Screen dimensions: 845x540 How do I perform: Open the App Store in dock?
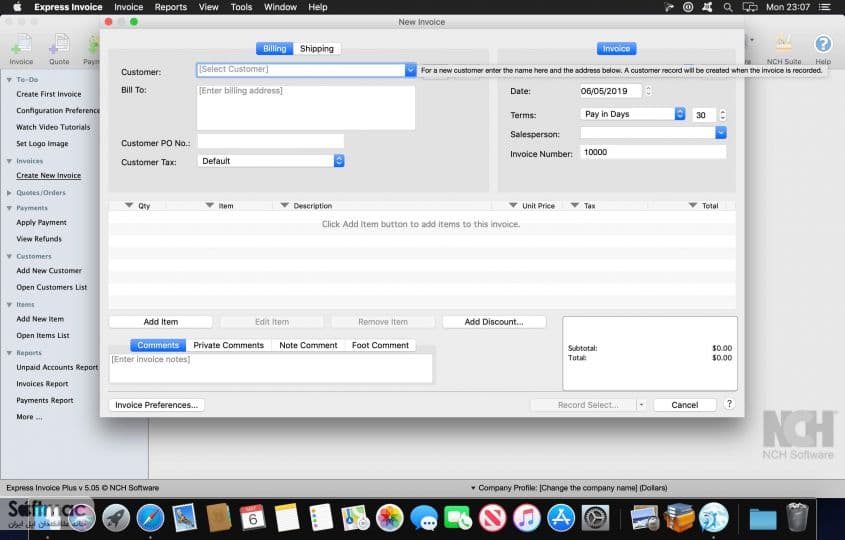[x=561, y=517]
